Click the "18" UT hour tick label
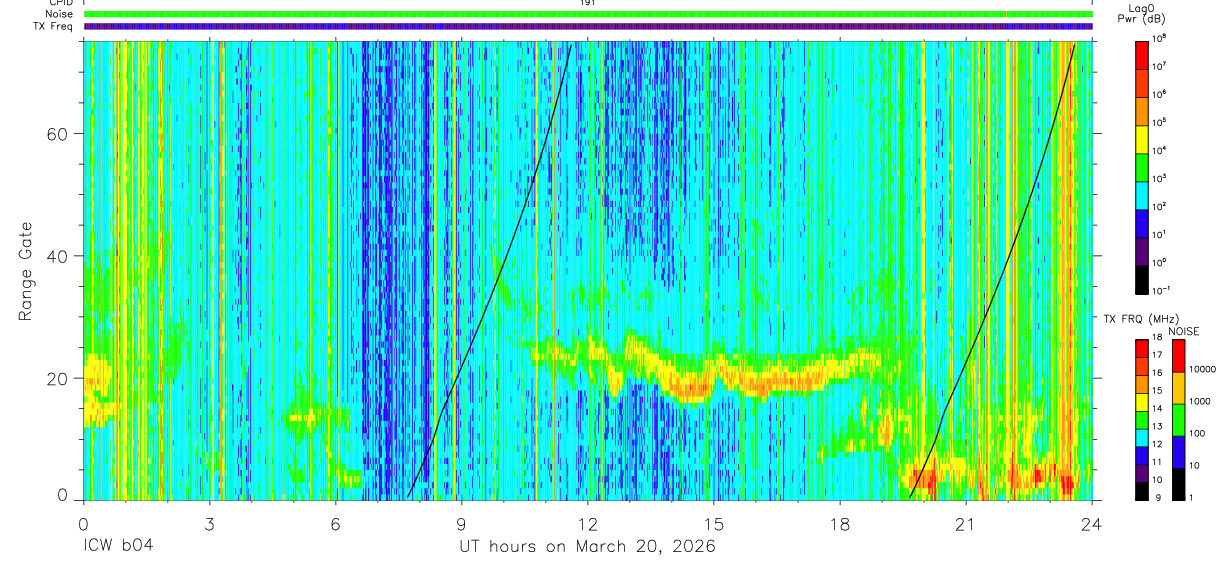The width and height of the screenshot is (1228, 567). click(840, 523)
